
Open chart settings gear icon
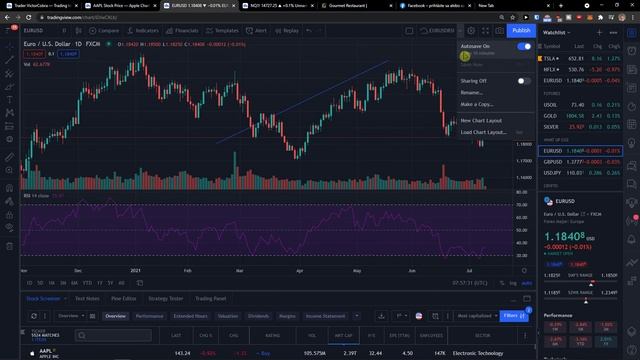[471, 31]
